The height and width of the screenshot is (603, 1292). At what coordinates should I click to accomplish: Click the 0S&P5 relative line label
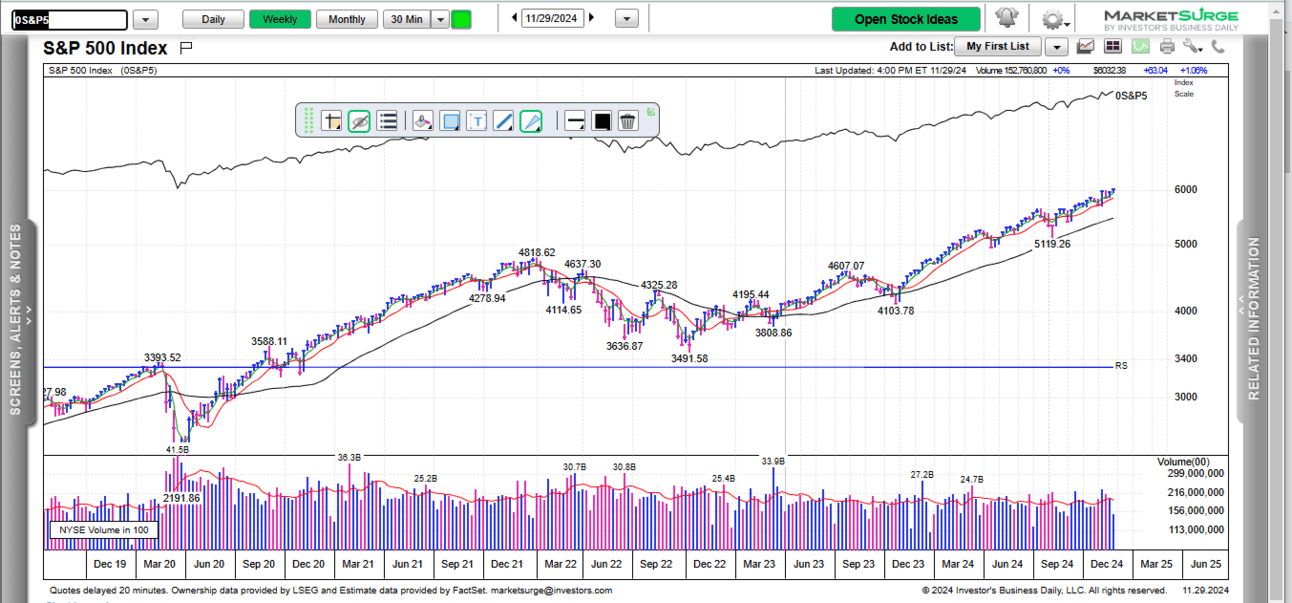[x=1131, y=95]
